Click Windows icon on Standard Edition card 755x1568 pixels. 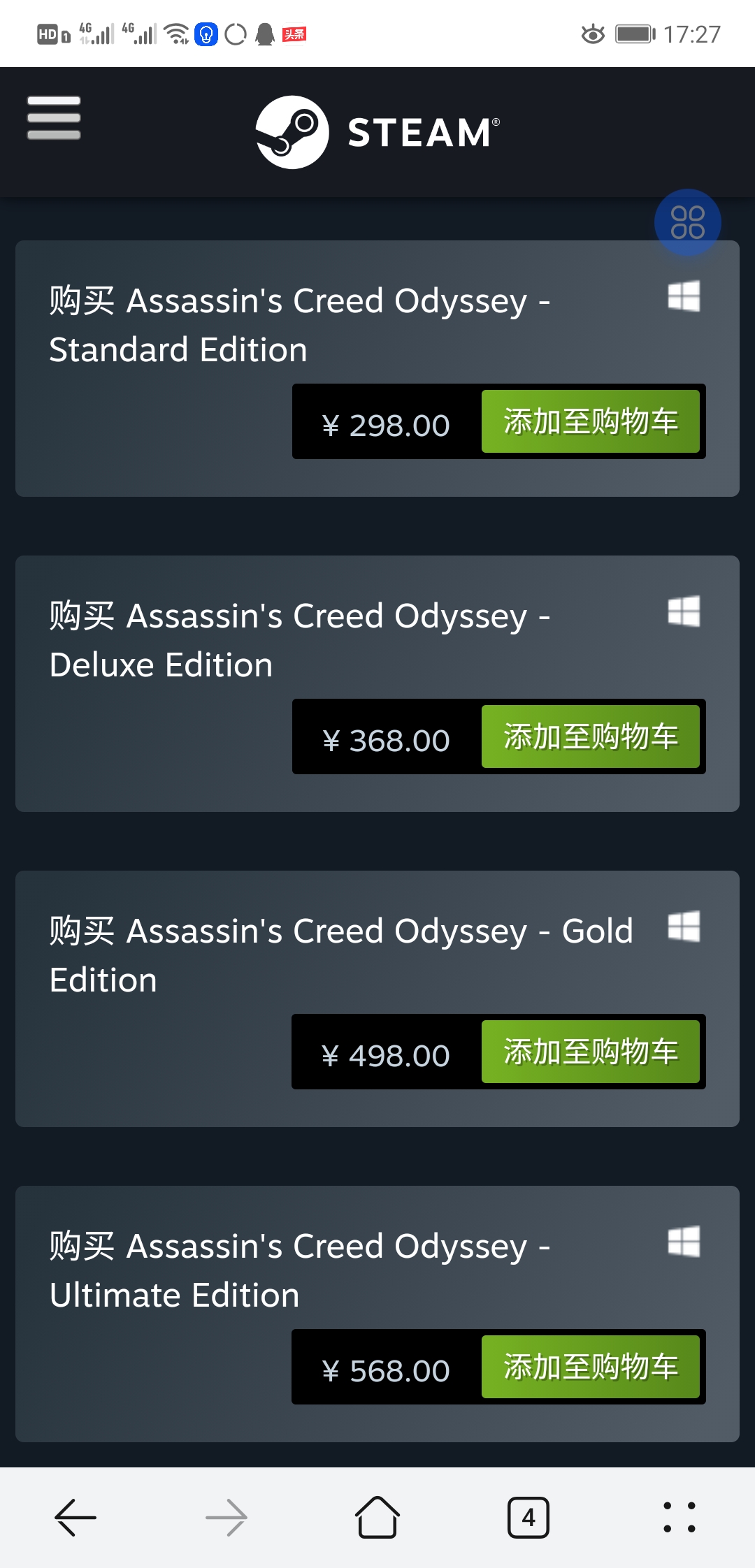coord(684,296)
